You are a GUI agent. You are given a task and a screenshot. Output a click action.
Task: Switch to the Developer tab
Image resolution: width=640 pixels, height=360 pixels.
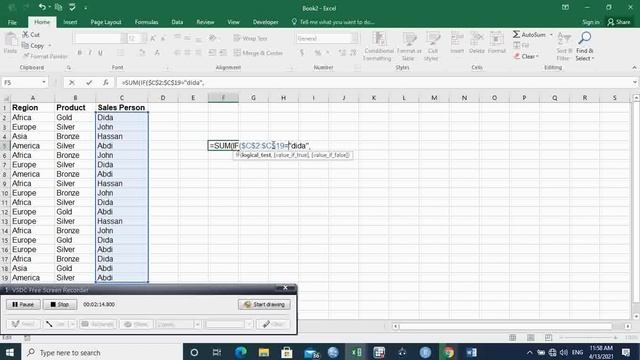pos(265,22)
